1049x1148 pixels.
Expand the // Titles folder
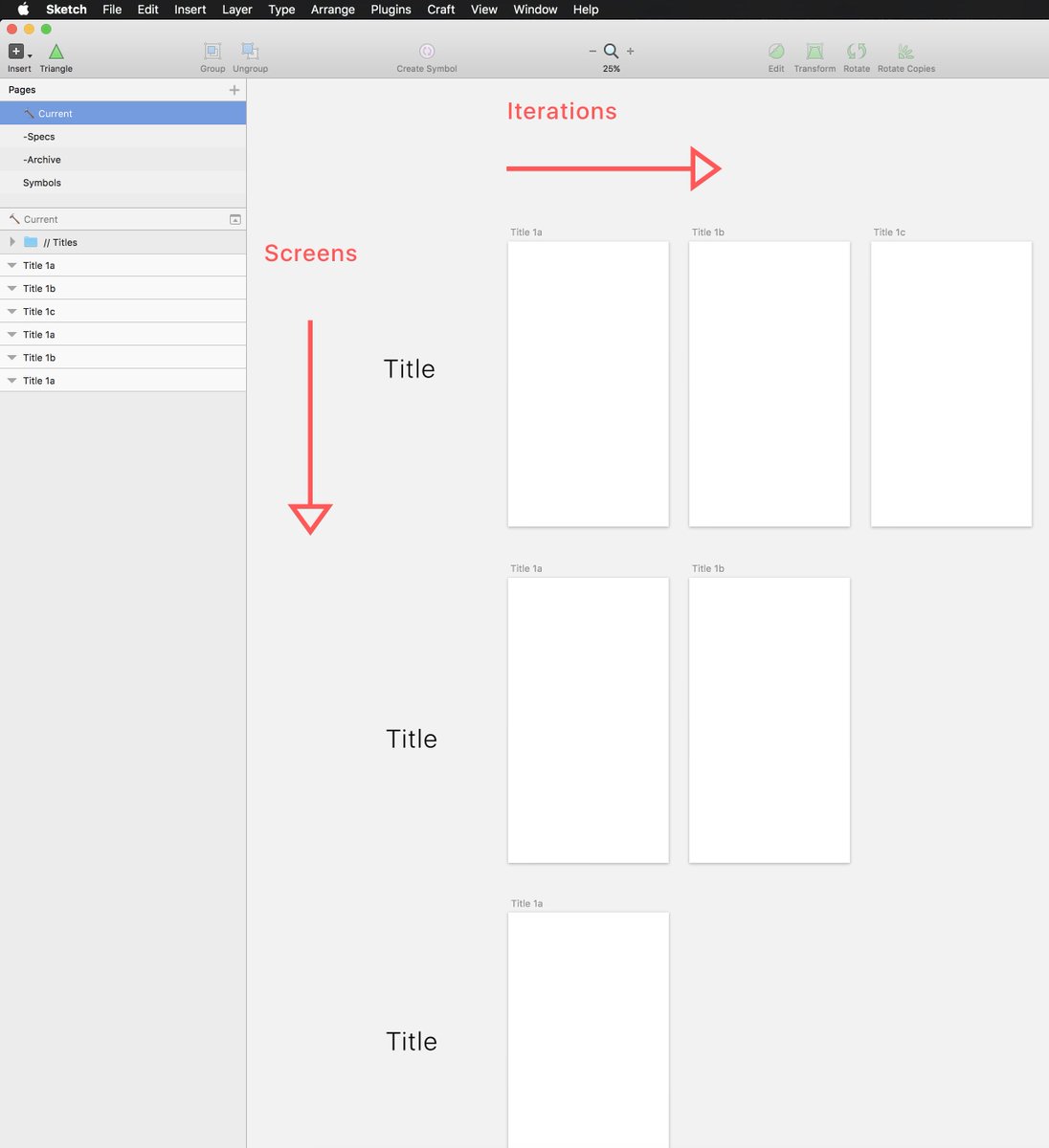click(11, 242)
